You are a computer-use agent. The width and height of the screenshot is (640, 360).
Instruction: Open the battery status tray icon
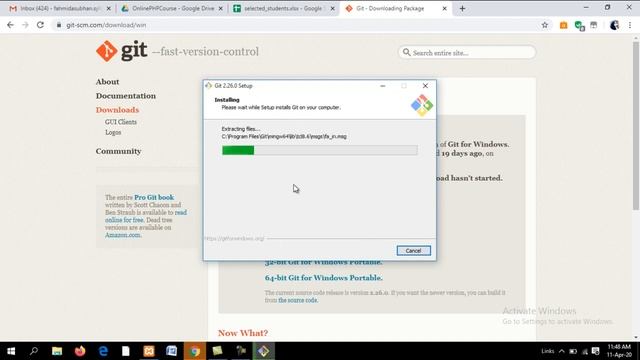573,351
